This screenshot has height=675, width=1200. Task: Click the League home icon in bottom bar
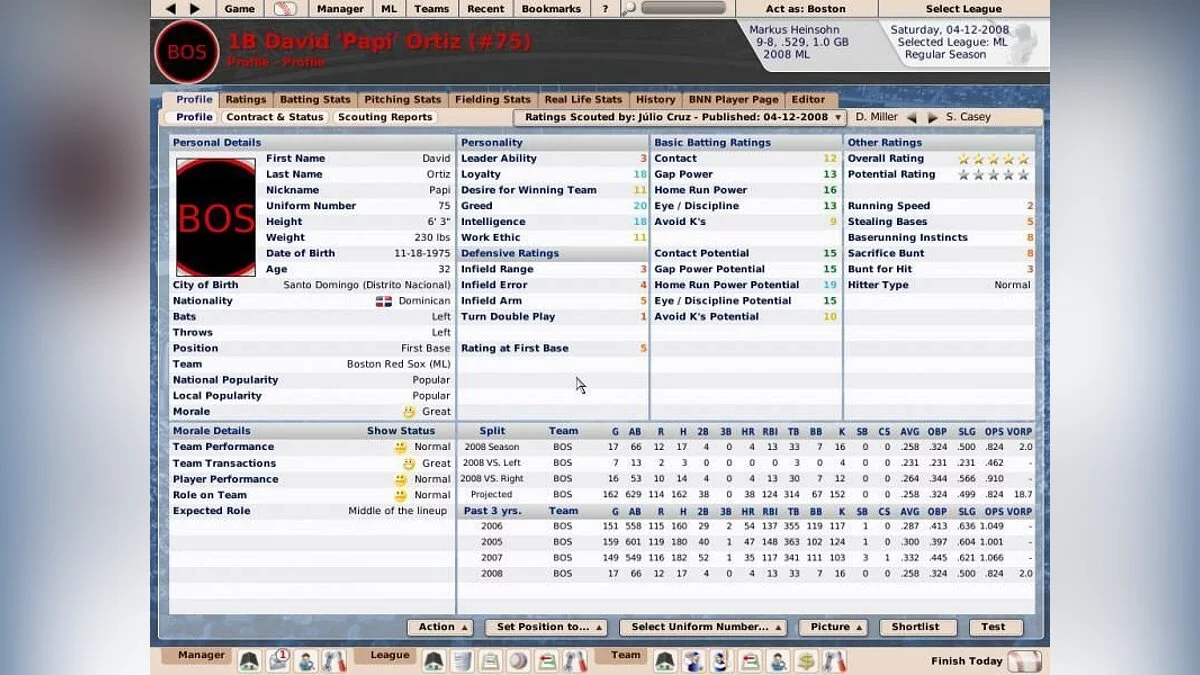(433, 661)
